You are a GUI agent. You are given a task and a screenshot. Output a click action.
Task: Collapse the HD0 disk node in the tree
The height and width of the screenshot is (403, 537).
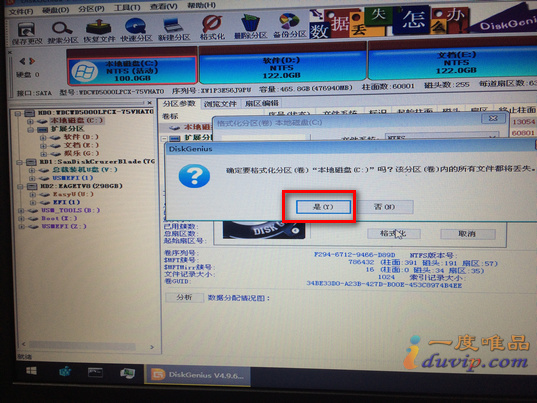[18, 113]
